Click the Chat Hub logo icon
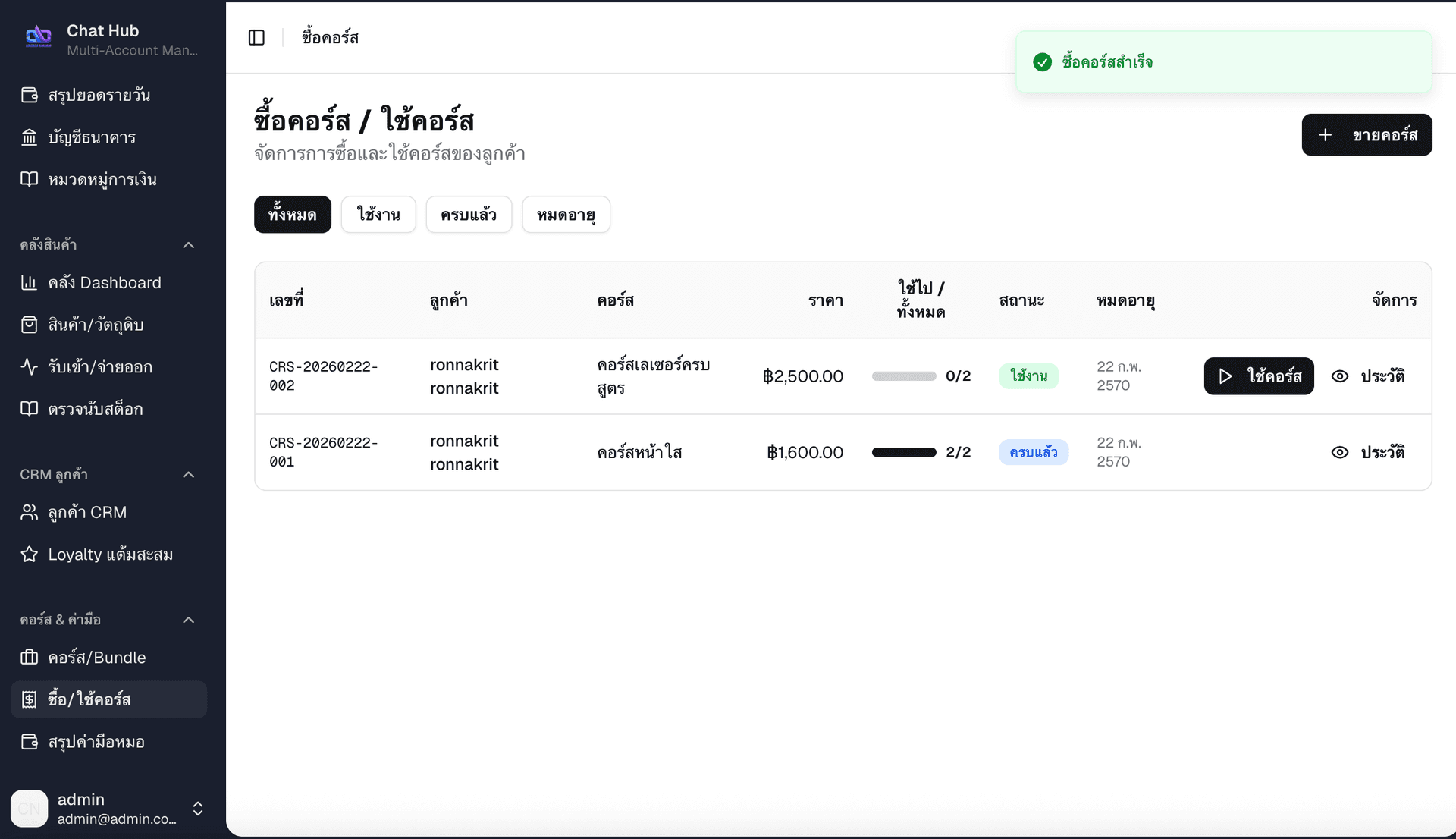Viewport: 1456px width, 839px height. 38,36
